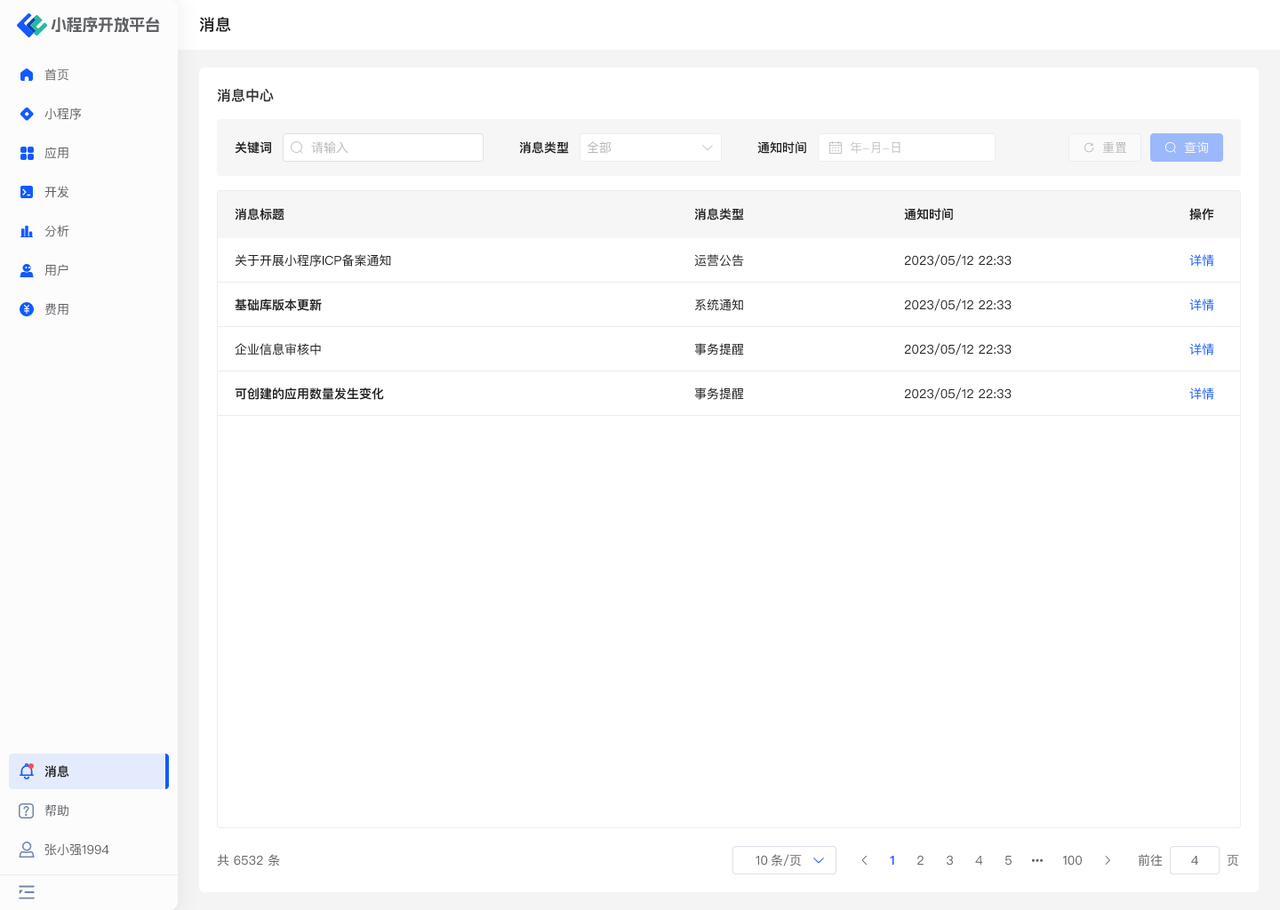1280x910 pixels.
Task: Open the calendar icon in 通知时间
Action: pos(836,148)
